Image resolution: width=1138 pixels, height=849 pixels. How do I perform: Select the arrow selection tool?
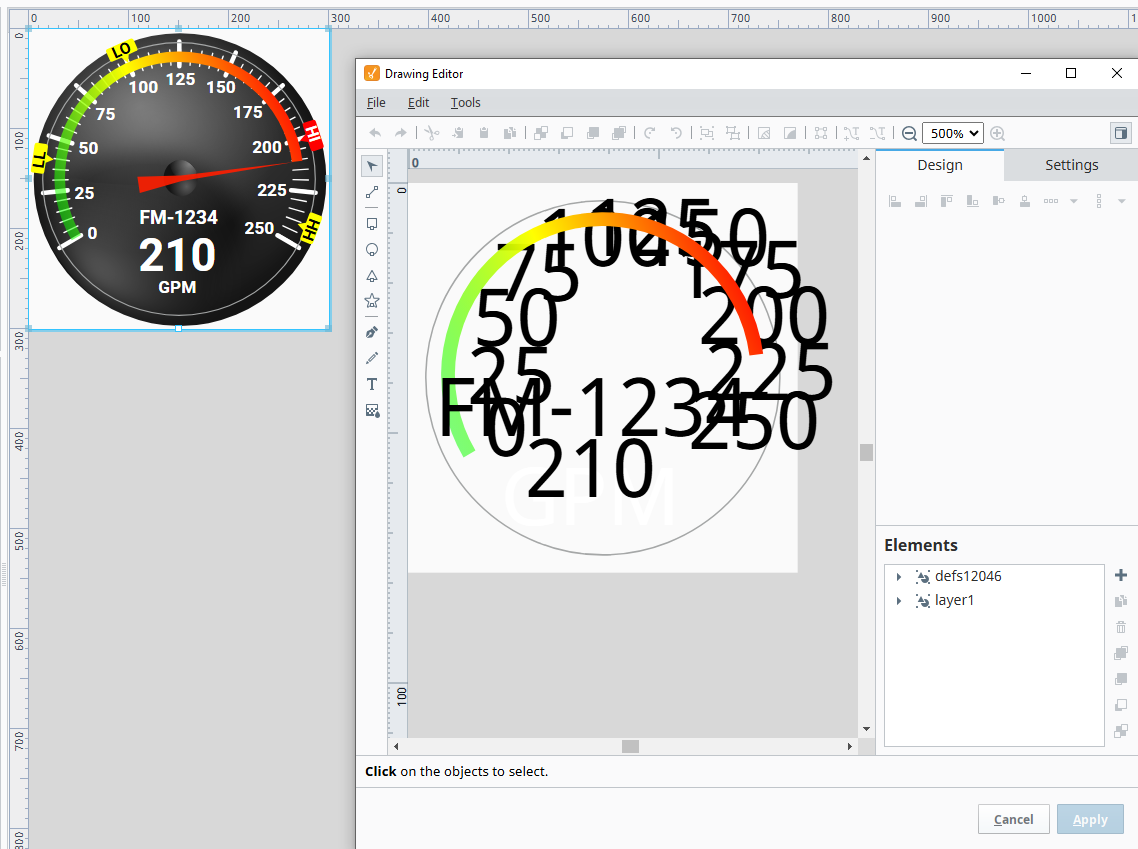pyautogui.click(x=372, y=166)
